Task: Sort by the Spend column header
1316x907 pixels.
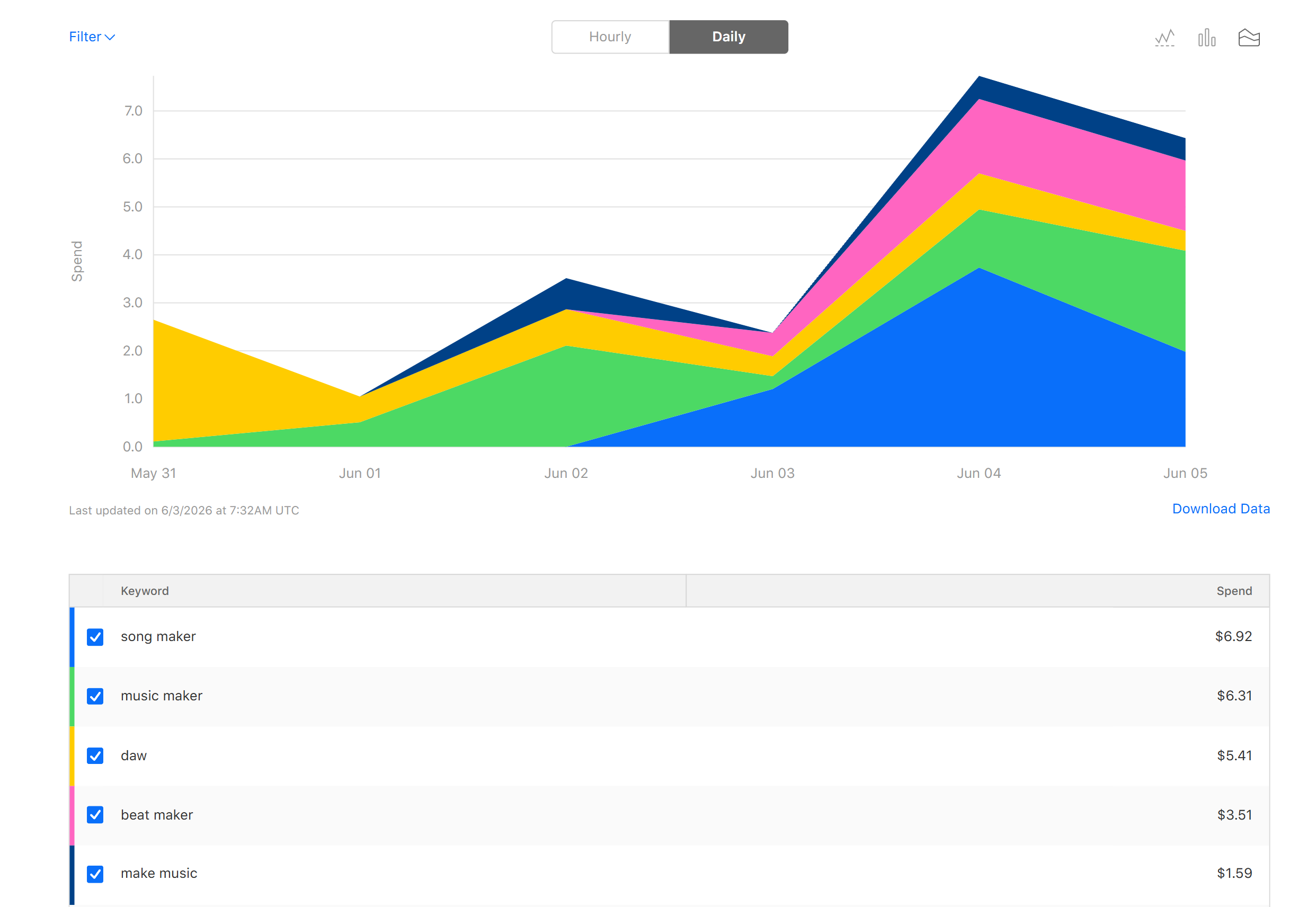Action: [x=977, y=591]
